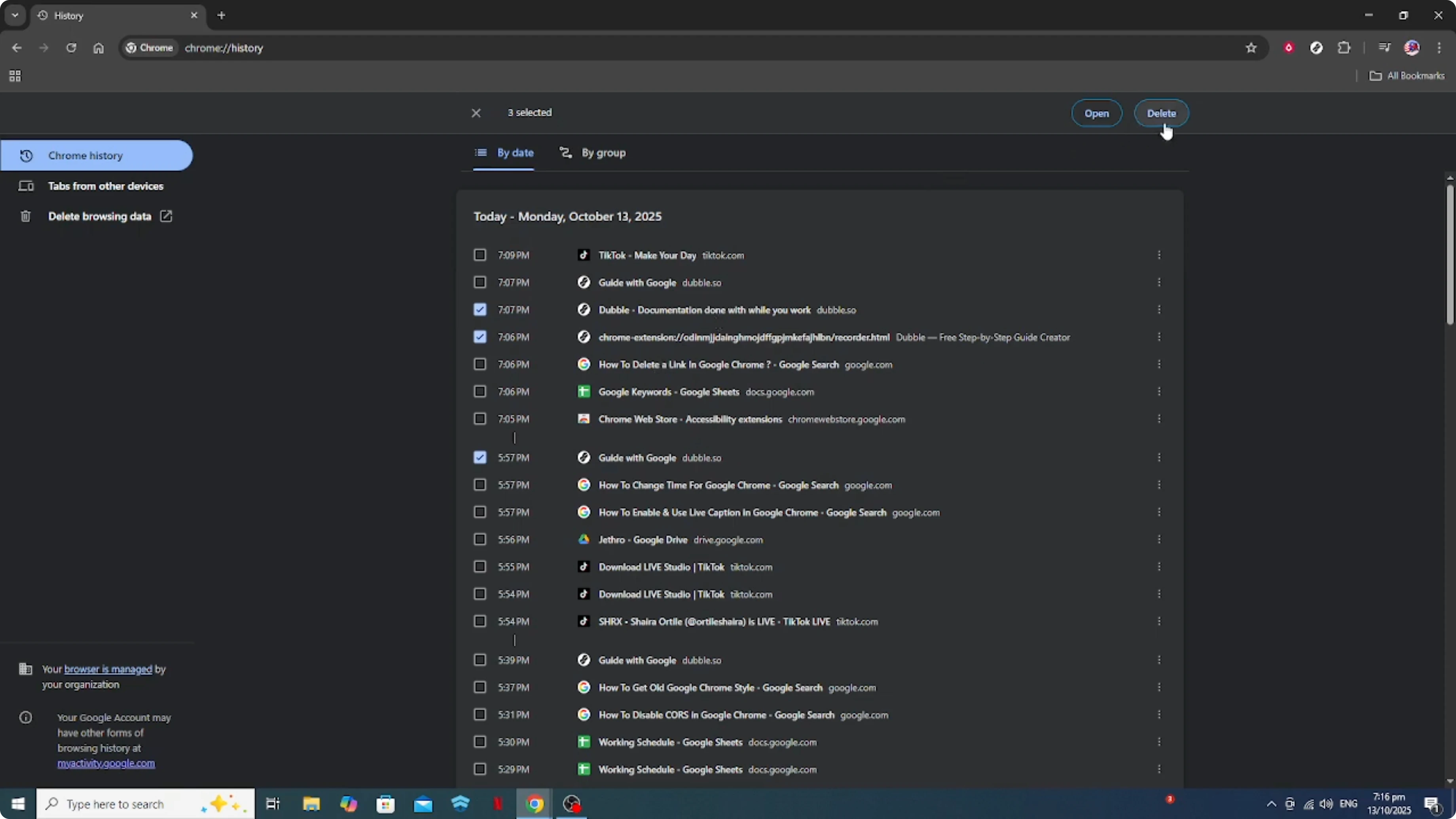This screenshot has height=819, width=1456.
Task: Open actions menu for How To Change Time entry
Action: [x=1159, y=485]
